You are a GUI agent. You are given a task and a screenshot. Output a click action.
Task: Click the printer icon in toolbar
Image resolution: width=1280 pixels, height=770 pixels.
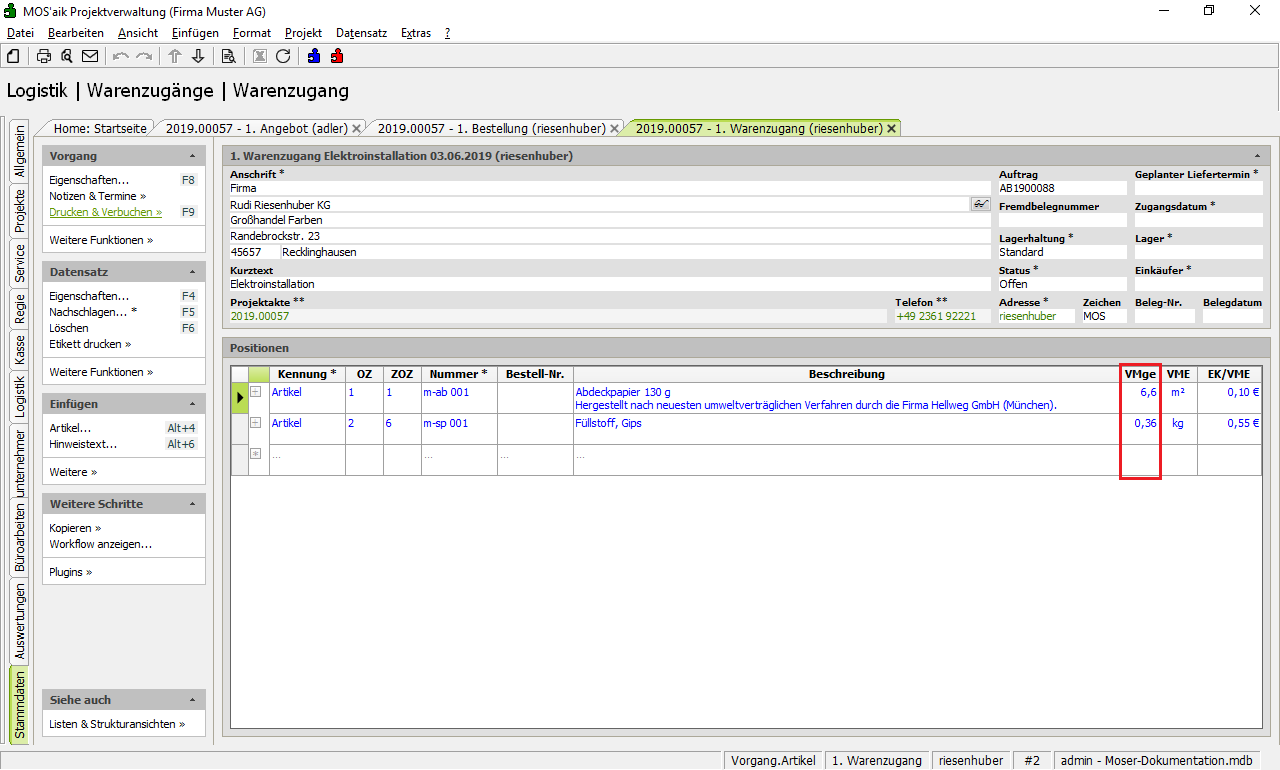click(44, 56)
